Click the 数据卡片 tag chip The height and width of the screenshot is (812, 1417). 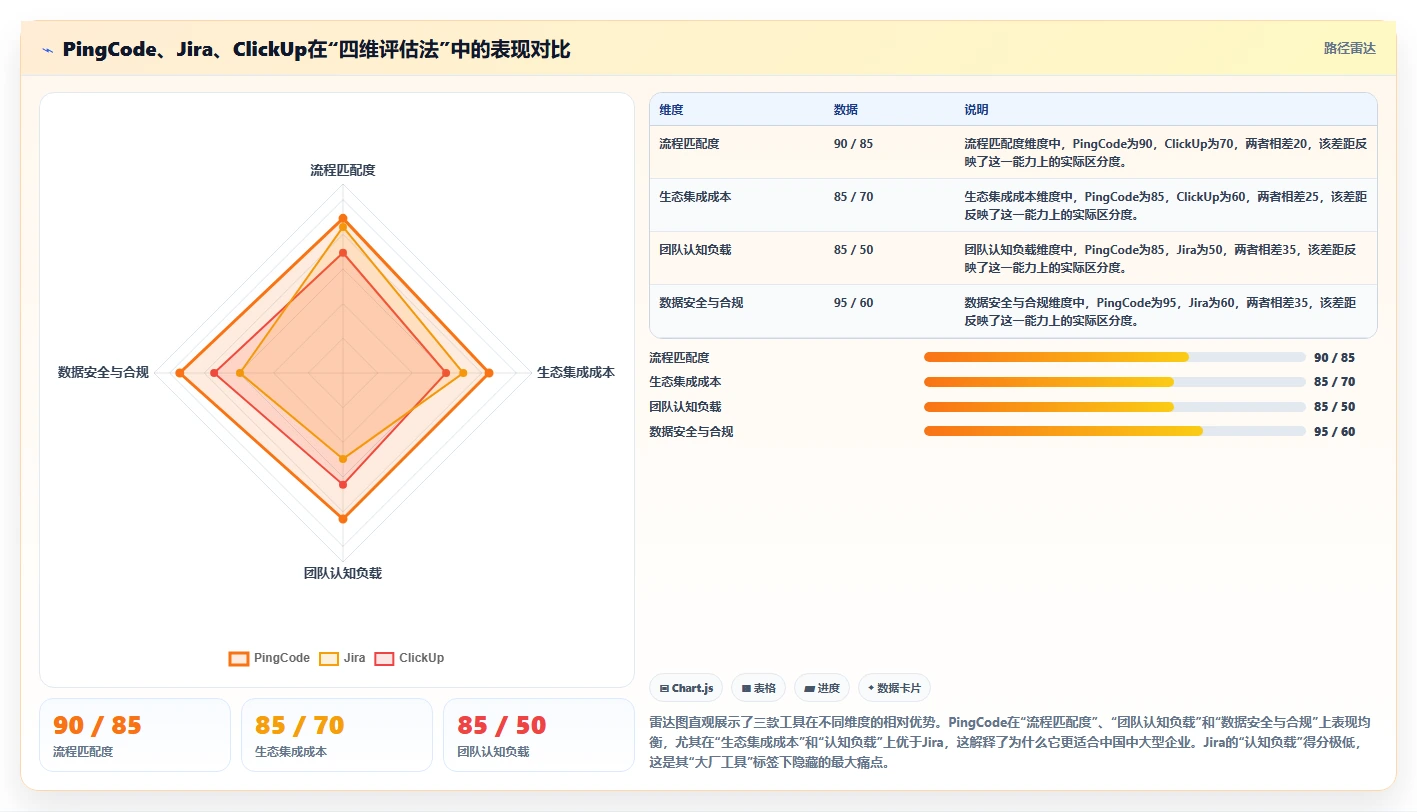pyautogui.click(x=895, y=688)
